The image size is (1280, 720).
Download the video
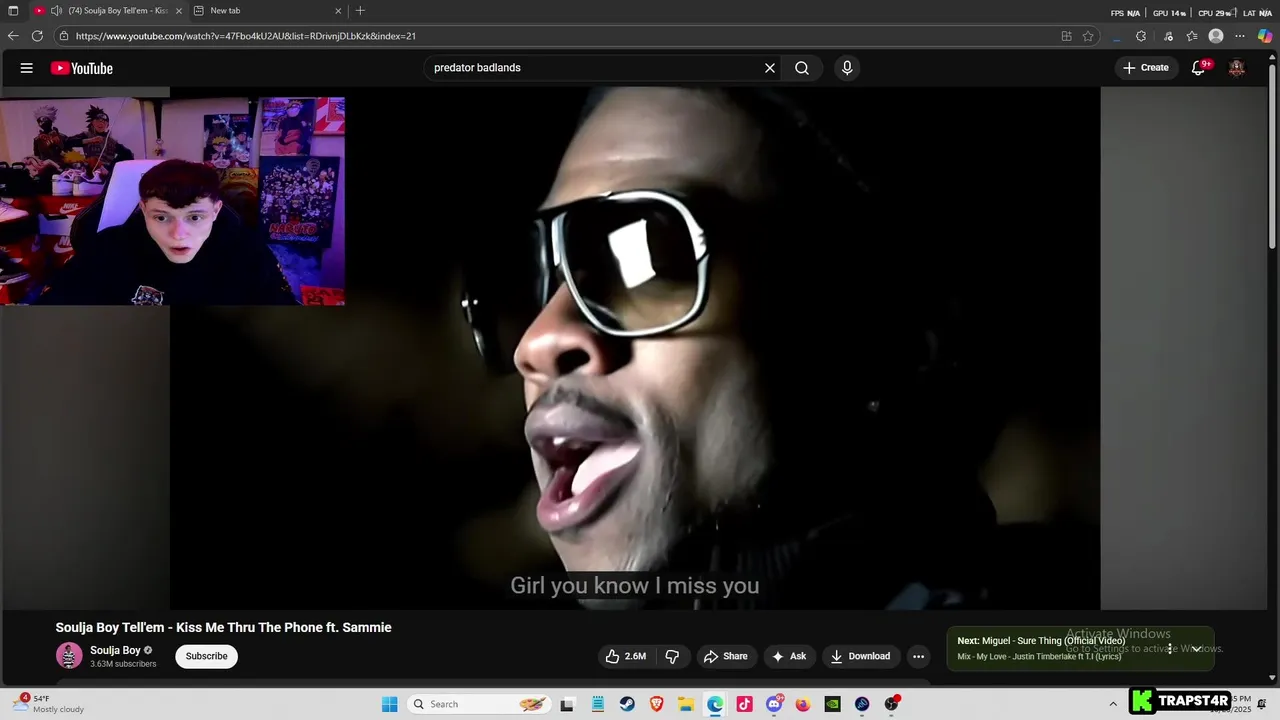(860, 656)
